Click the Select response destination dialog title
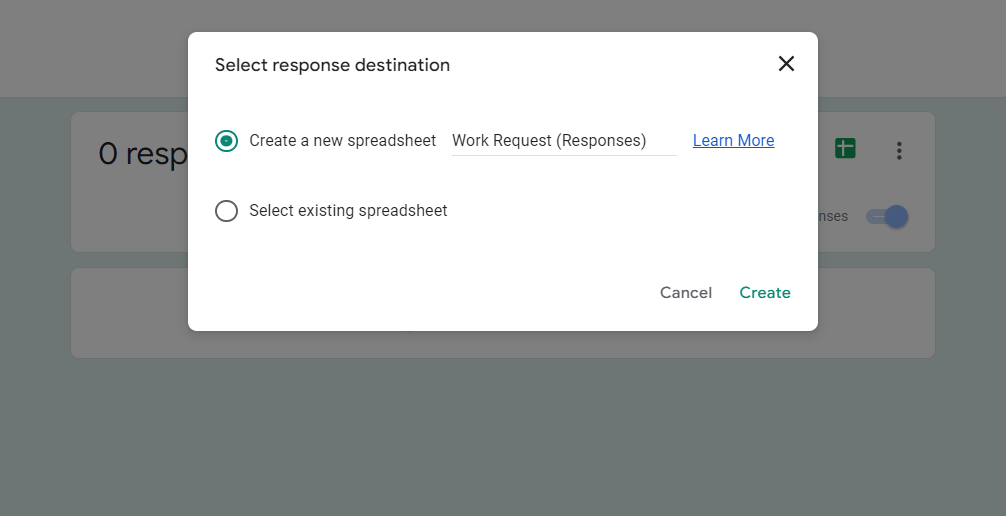The width and height of the screenshot is (1006, 516). [332, 65]
